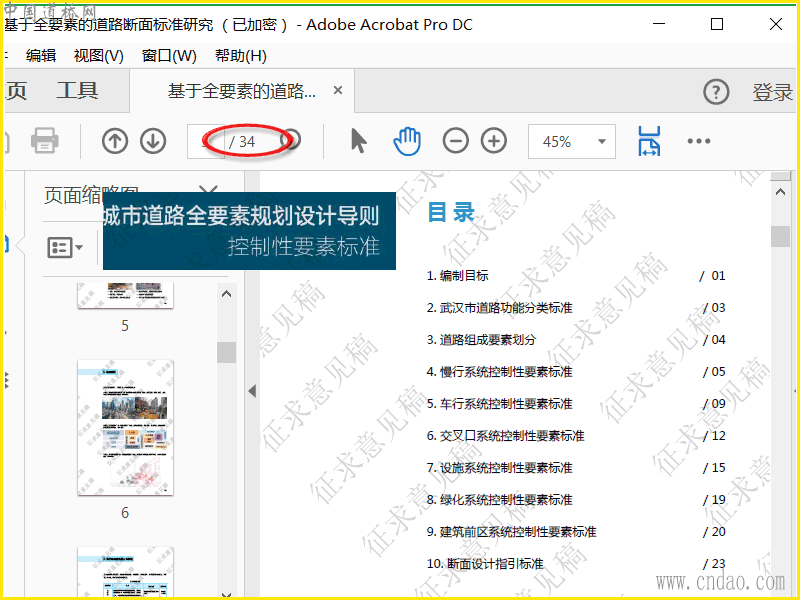Screen dimensions: 800x600
Task: Click contents entry 4. 慢行系统控制性要素标准
Action: [499, 371]
